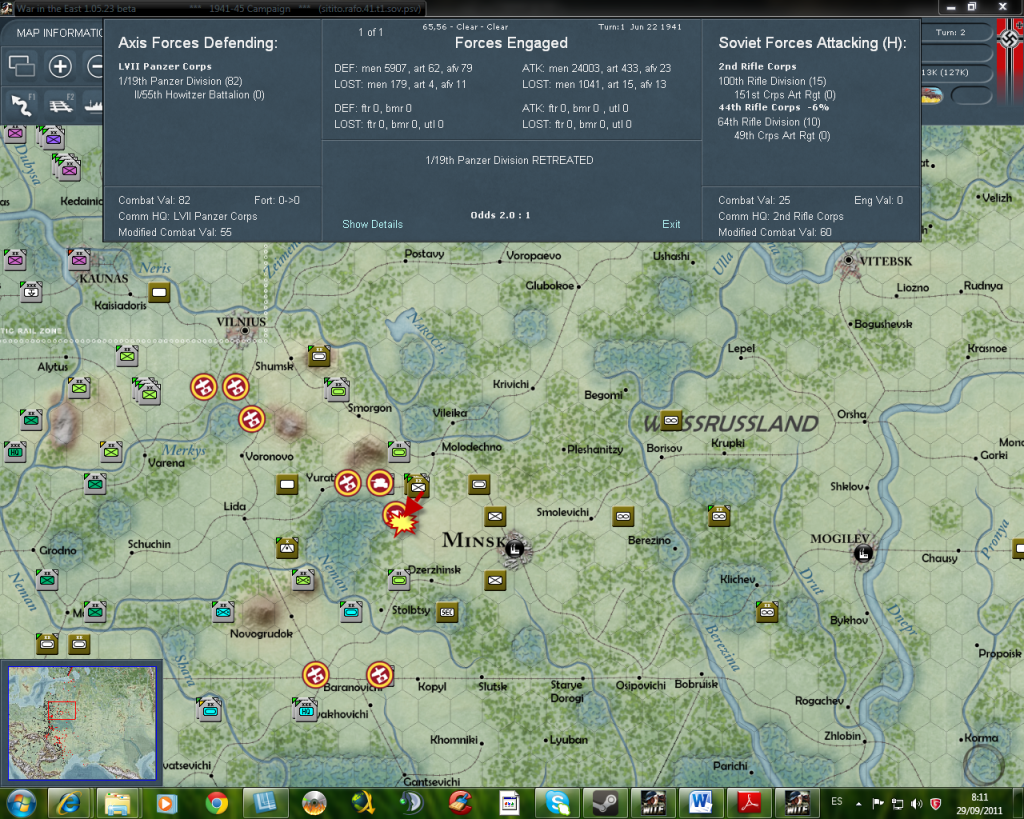1024x819 pixels.
Task: Select the tan counter left of Yuratishki
Action: [x=287, y=484]
